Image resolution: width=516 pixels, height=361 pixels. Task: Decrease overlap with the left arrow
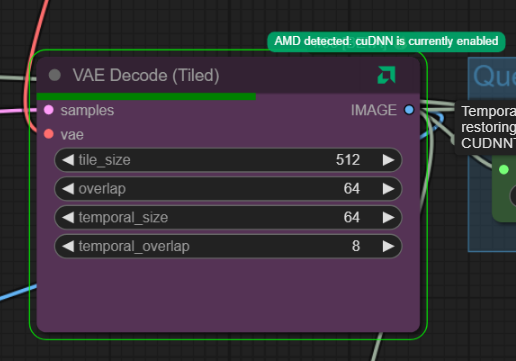coord(68,189)
